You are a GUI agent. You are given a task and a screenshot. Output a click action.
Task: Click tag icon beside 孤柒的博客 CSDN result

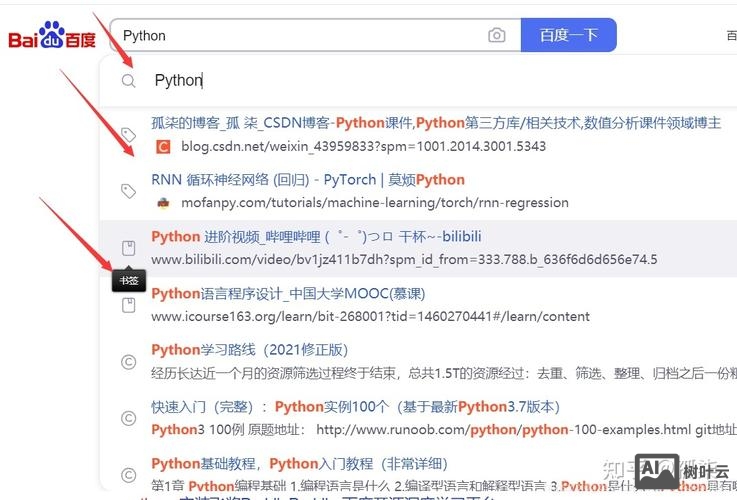(x=128, y=135)
